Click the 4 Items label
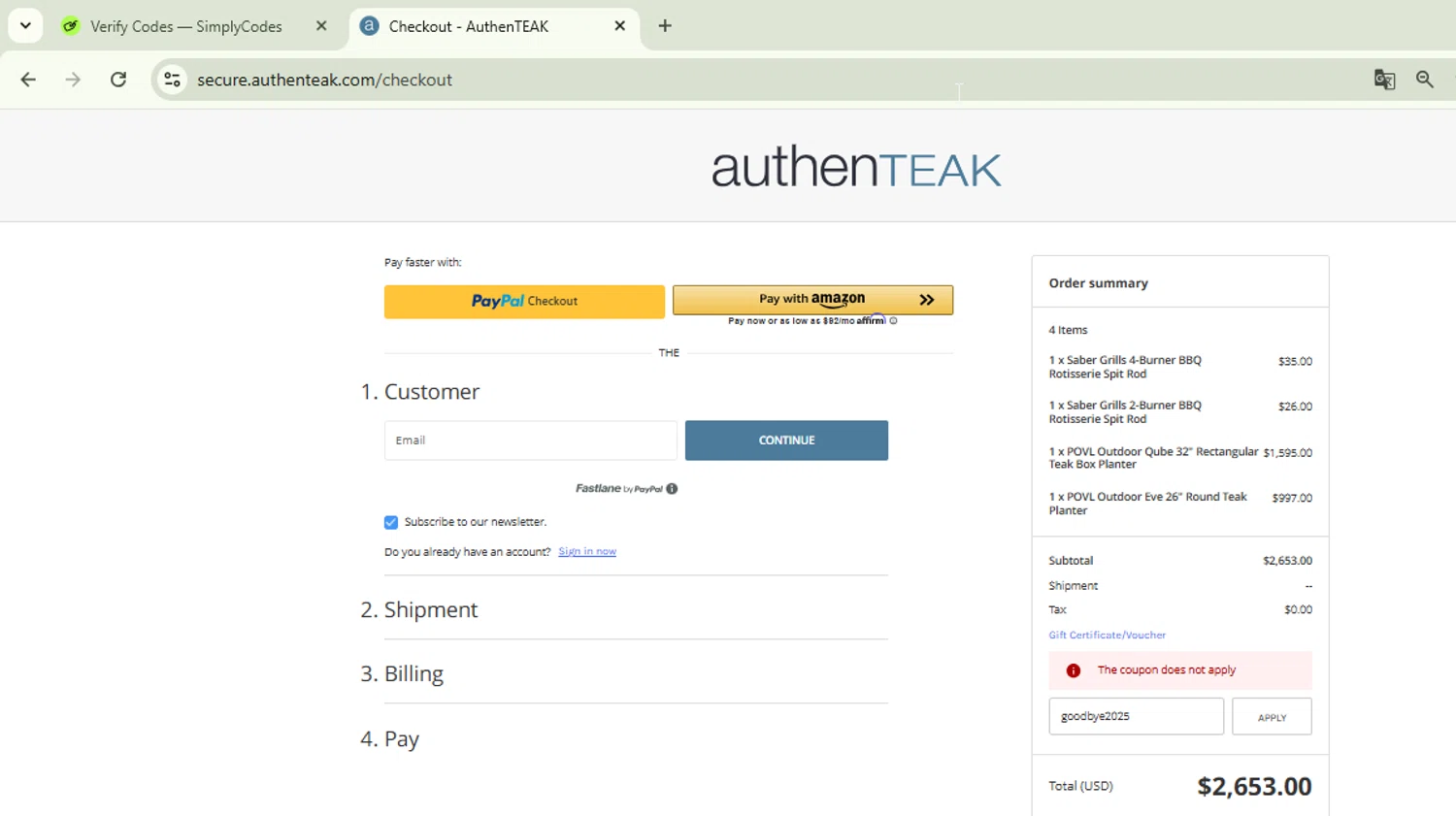 [1068, 330]
